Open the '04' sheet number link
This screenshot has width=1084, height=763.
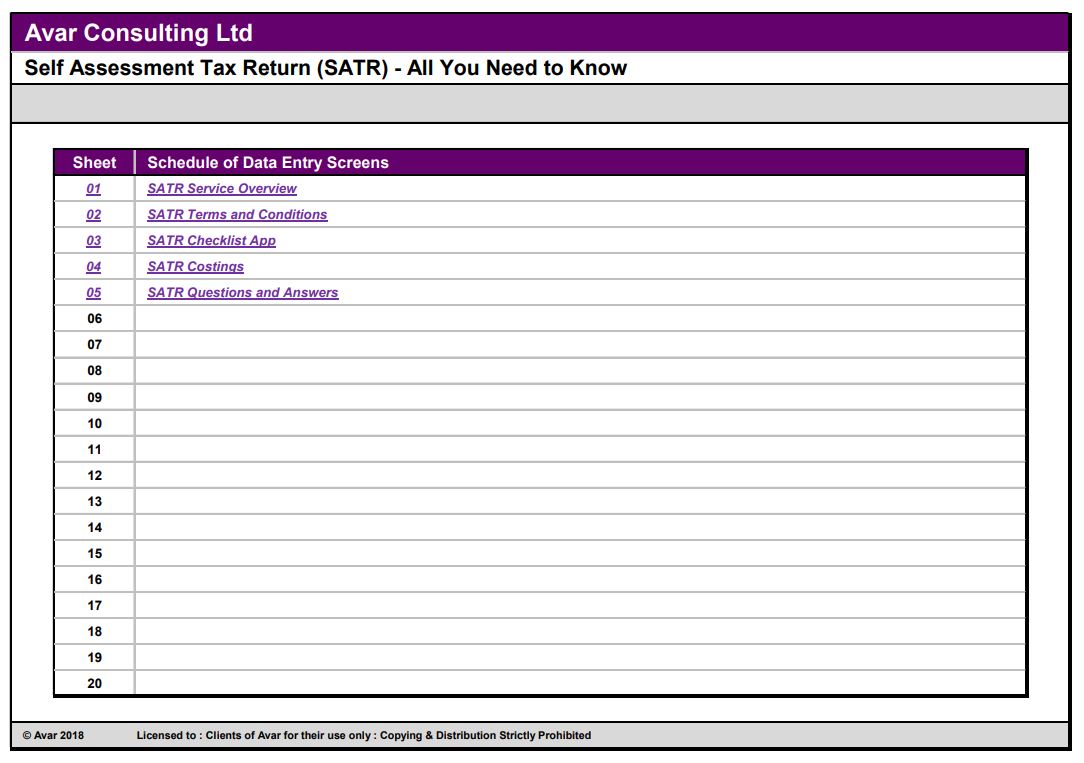point(93,267)
